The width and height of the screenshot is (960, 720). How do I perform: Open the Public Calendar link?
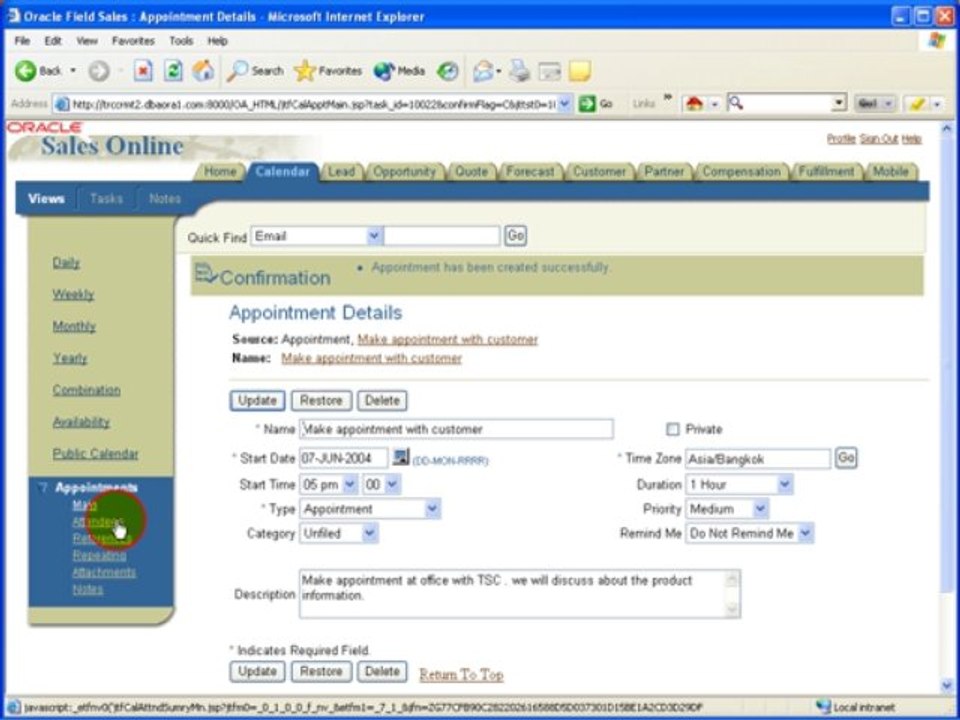pos(96,454)
